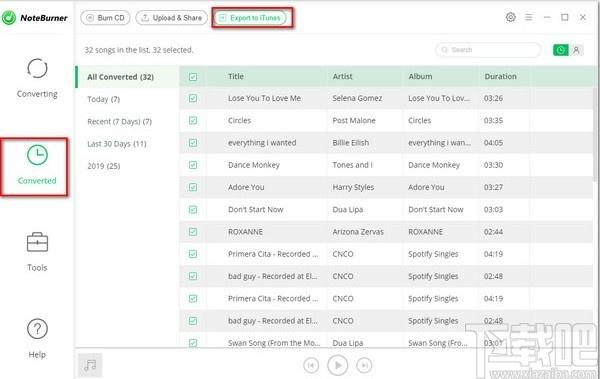The width and height of the screenshot is (600, 379).
Task: Uncheck the Swan Song checkbox
Action: pyautogui.click(x=193, y=343)
